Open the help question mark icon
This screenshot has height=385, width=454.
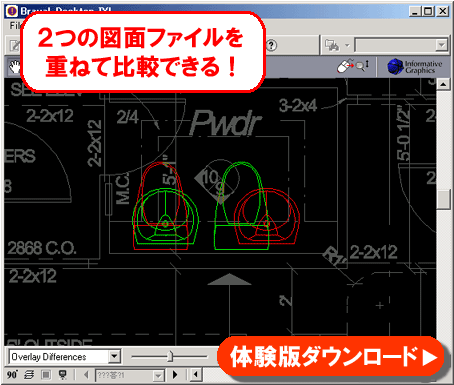pos(272,45)
